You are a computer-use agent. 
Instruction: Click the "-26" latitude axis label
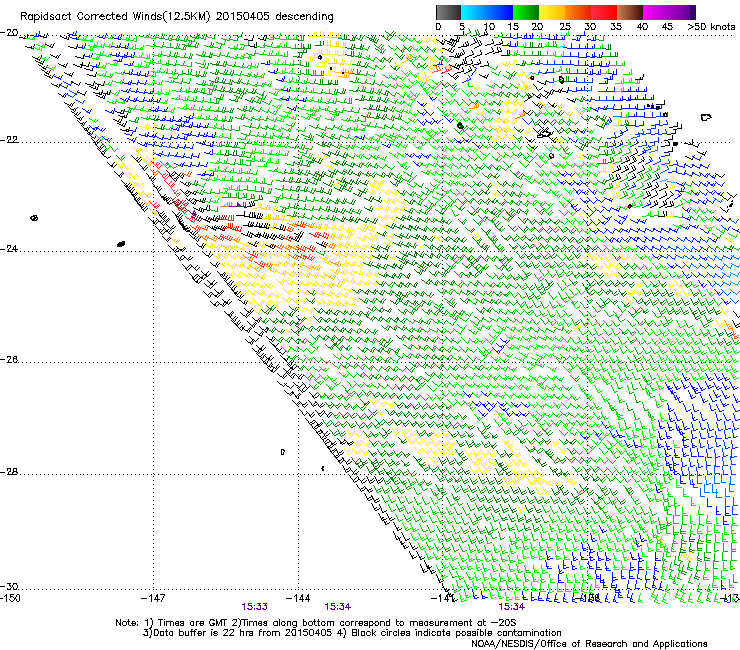9,360
